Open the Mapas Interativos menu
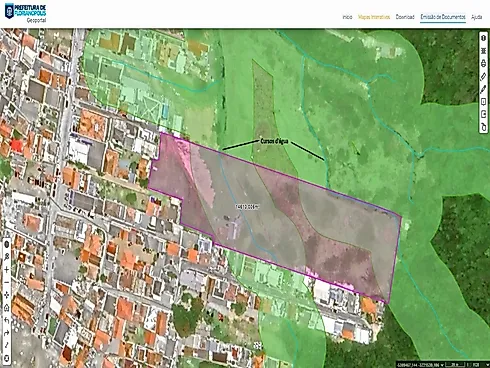The width and height of the screenshot is (490, 368). pos(374,17)
